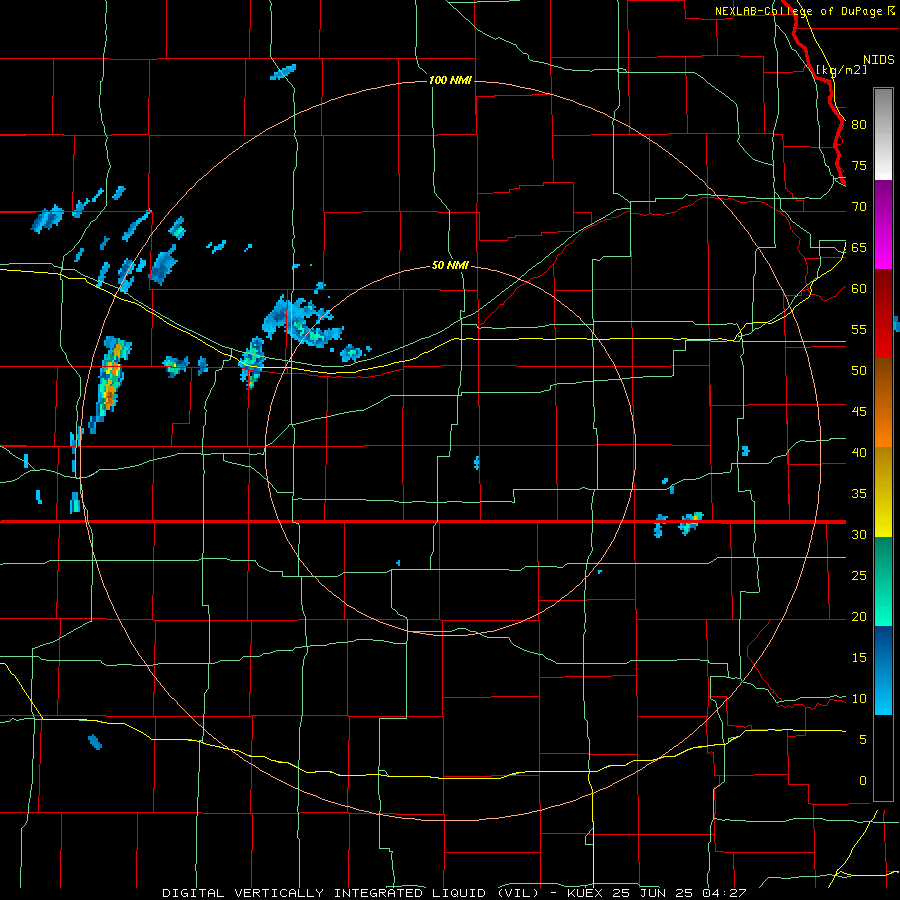Pick the green segment of the color bar
Screen dimensions: 900x900
pos(883,581)
